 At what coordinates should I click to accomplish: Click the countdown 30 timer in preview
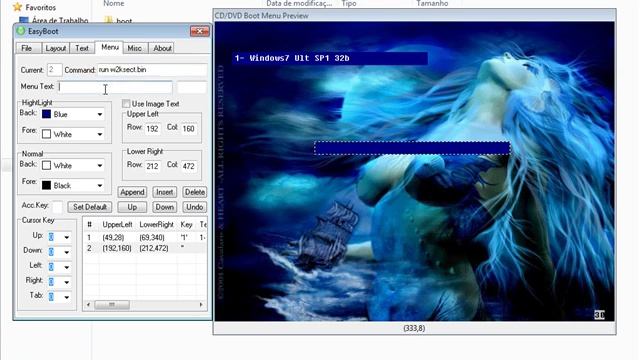pyautogui.click(x=599, y=314)
